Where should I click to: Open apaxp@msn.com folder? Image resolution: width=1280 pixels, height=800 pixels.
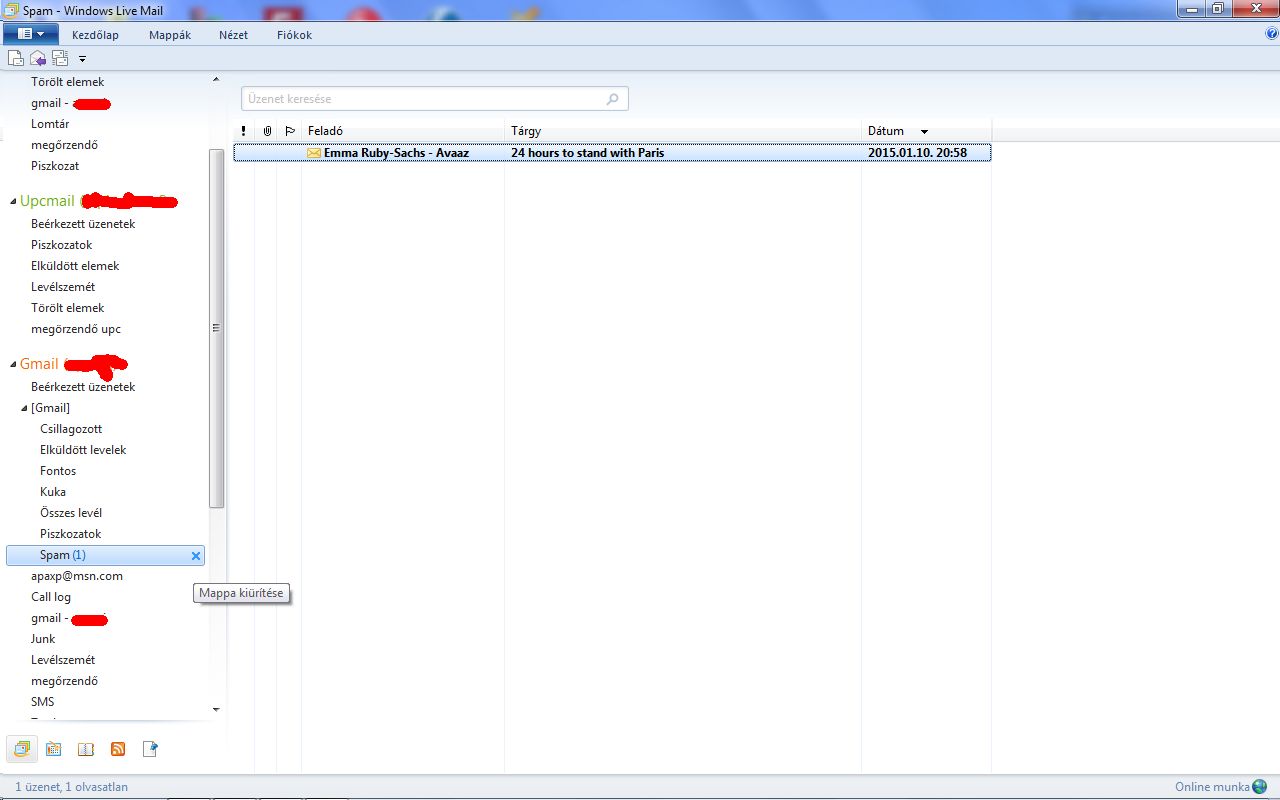click(77, 576)
